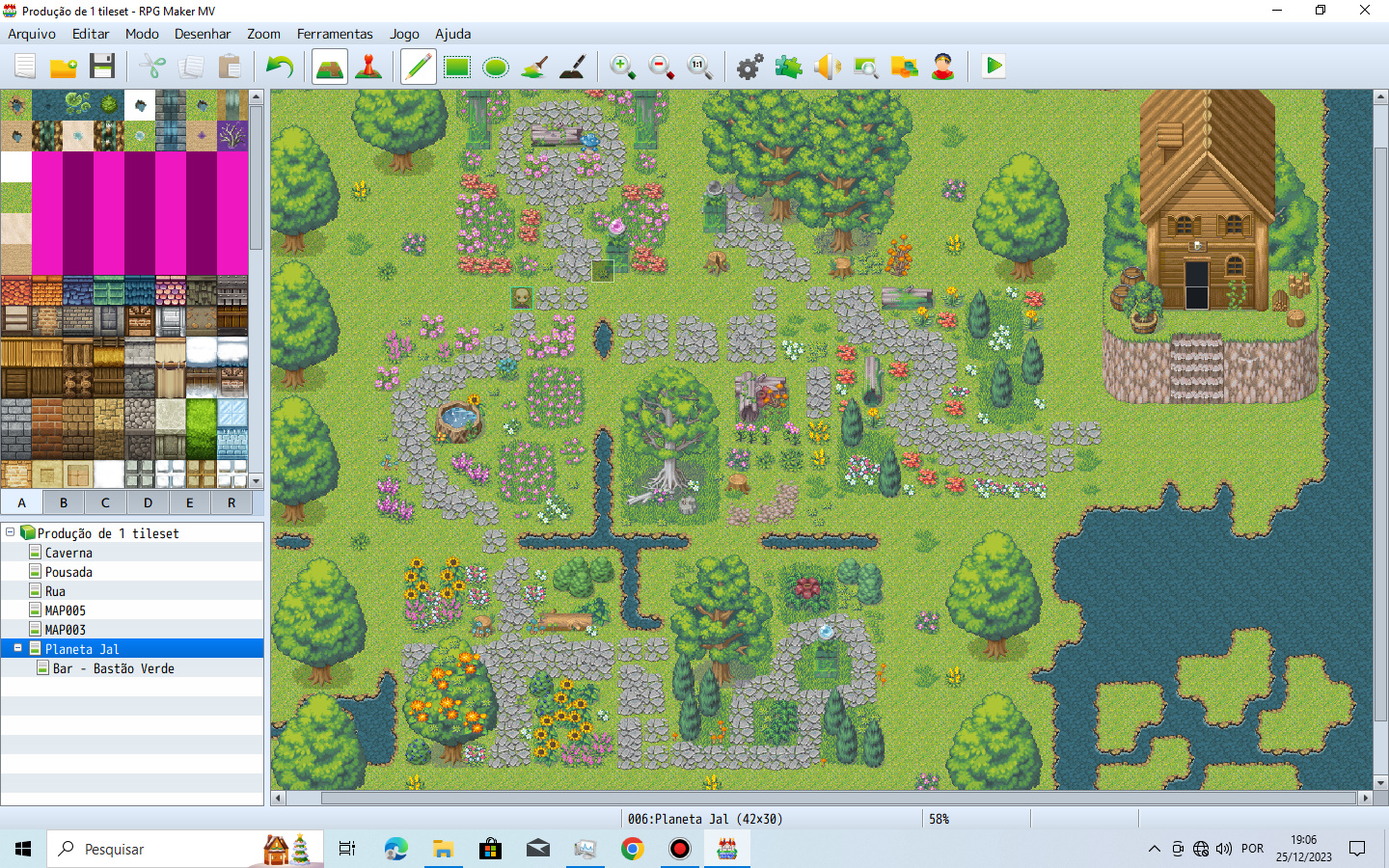
Task: Select the Ellipse drawing tool
Action: coord(496,67)
